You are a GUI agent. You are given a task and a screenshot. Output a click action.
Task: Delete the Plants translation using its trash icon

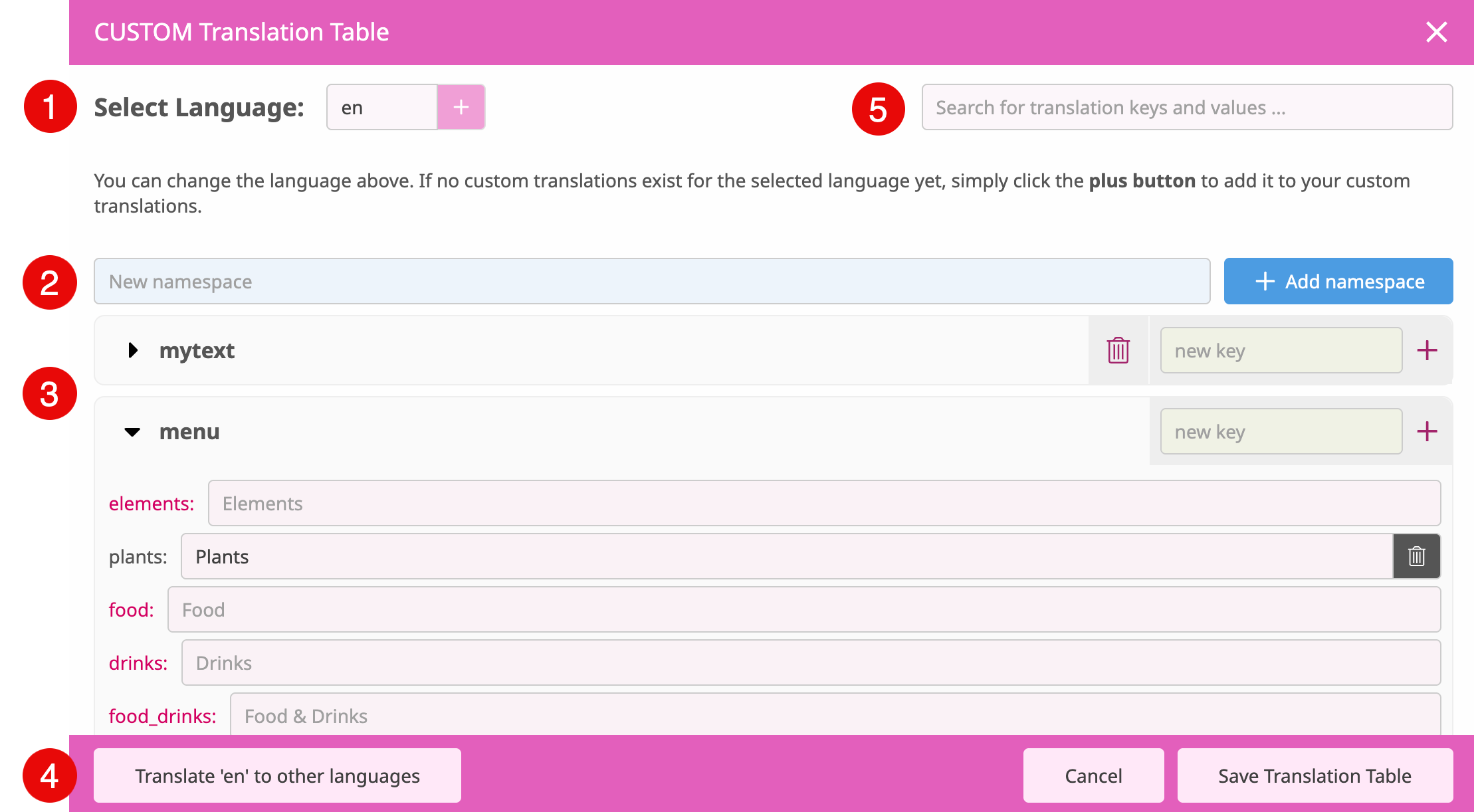pos(1416,556)
